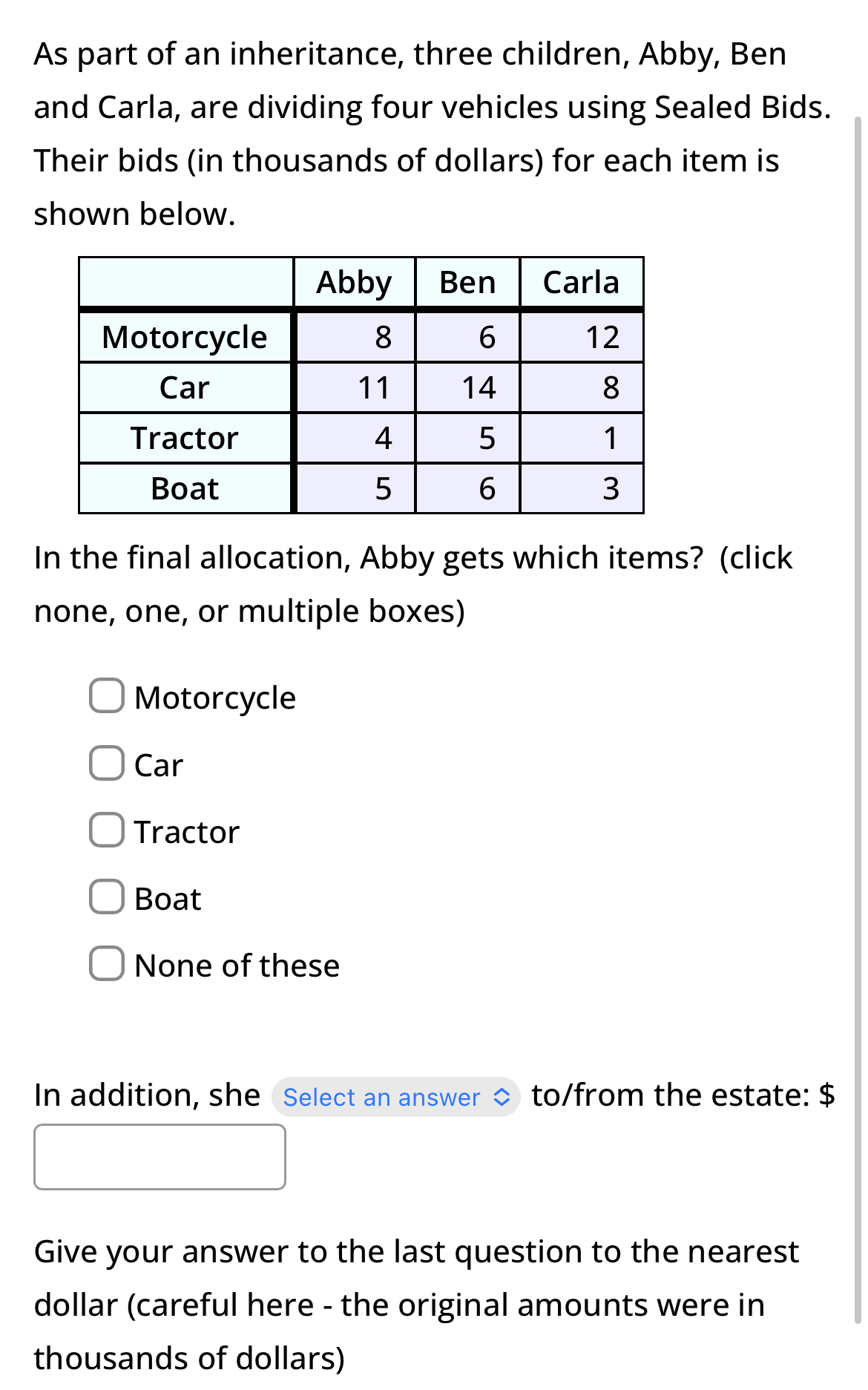
Task: Click the Ben column header
Action: pyautogui.click(x=467, y=283)
